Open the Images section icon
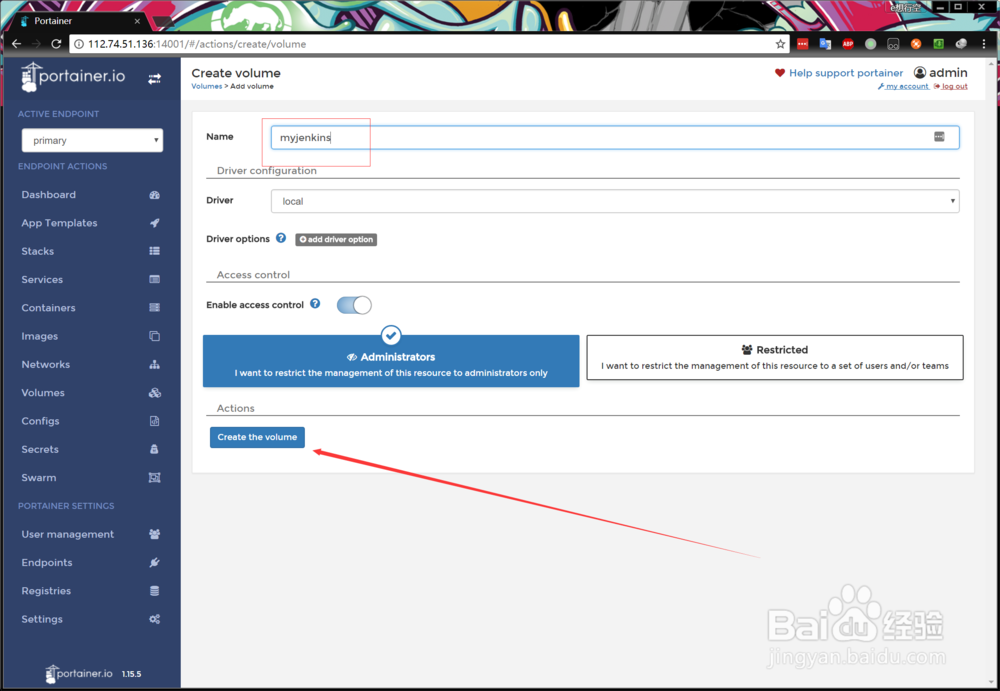1000x691 pixels. 155,336
